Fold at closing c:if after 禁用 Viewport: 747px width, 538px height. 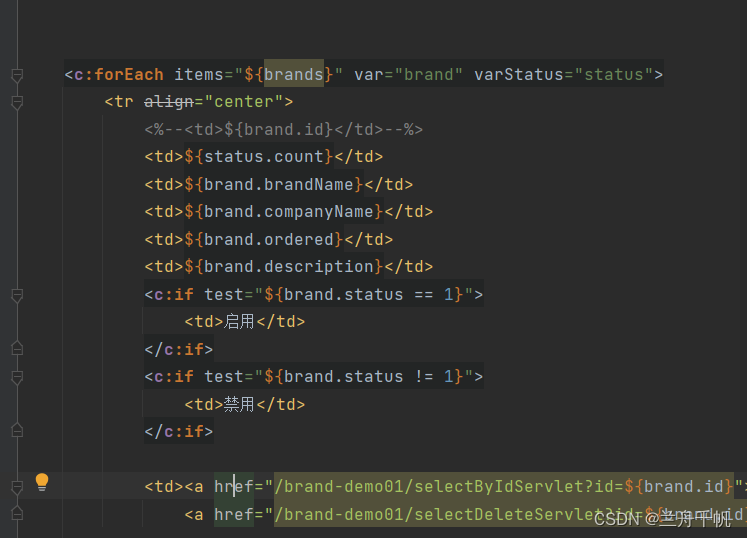pos(17,431)
